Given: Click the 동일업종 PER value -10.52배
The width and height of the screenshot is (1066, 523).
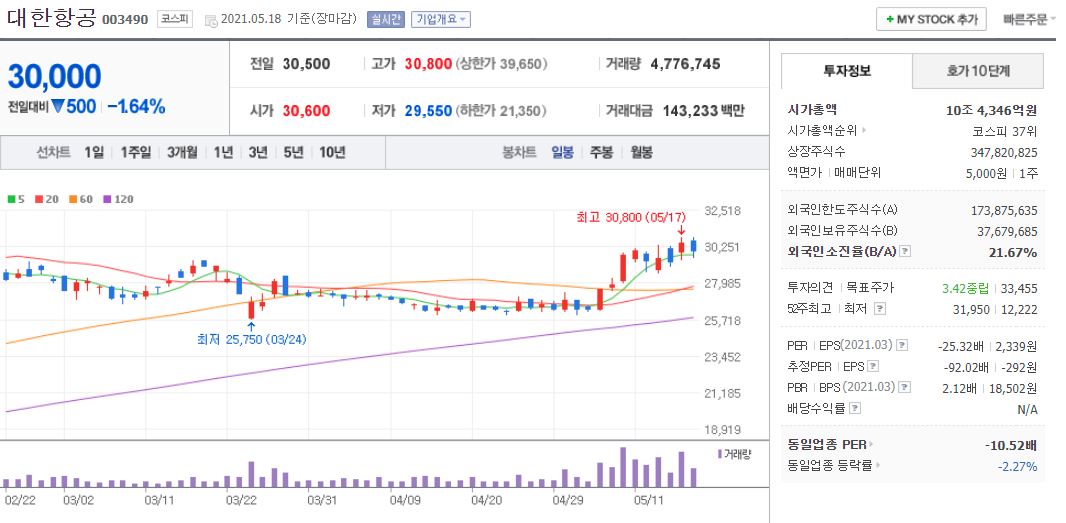Looking at the screenshot, I should [x=1011, y=445].
